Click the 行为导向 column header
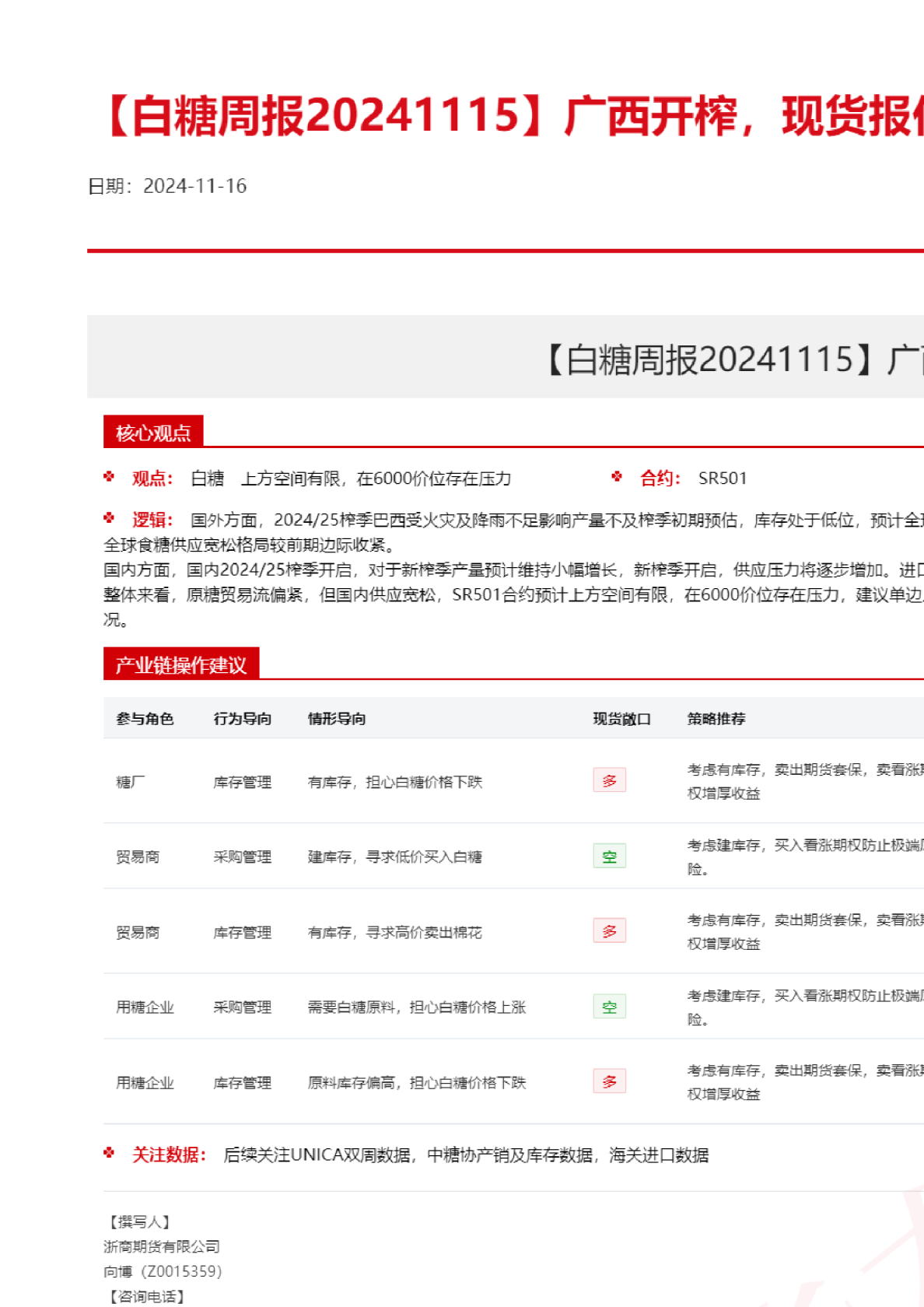The height and width of the screenshot is (1307, 924). [x=243, y=719]
